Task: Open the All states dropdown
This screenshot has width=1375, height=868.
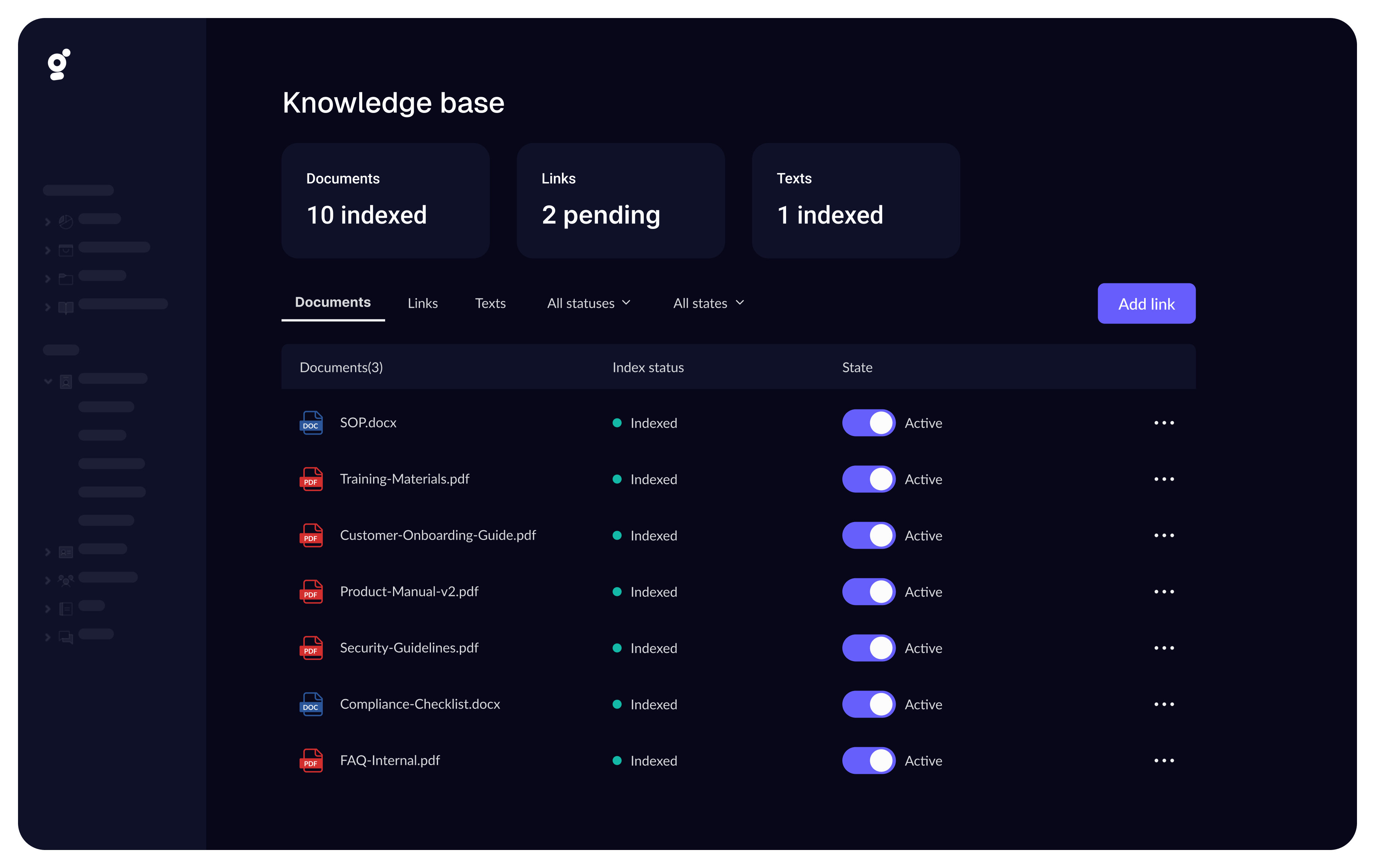Action: coord(708,303)
